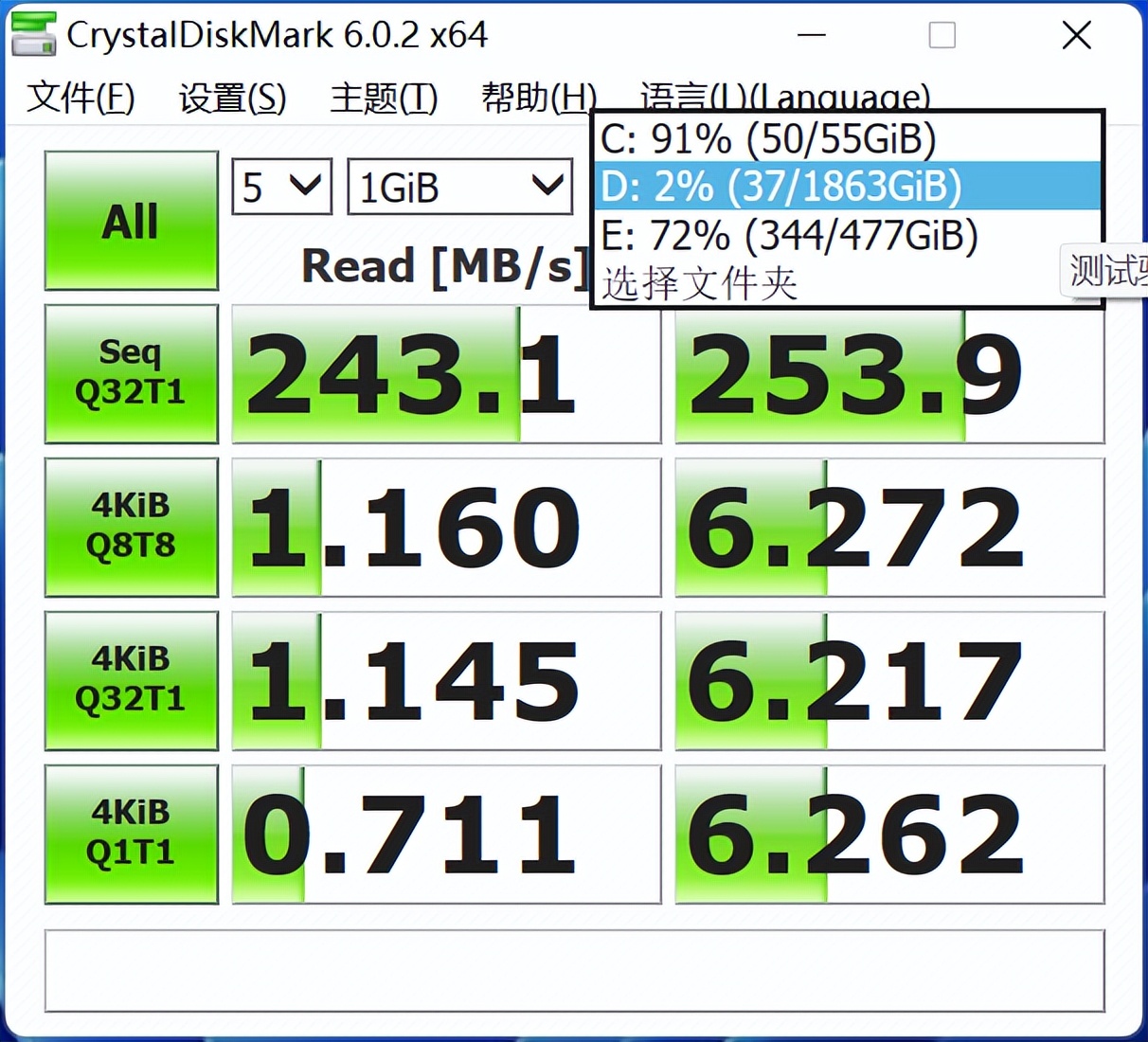Select drive C: 91% (50/55GiB)

[848, 138]
